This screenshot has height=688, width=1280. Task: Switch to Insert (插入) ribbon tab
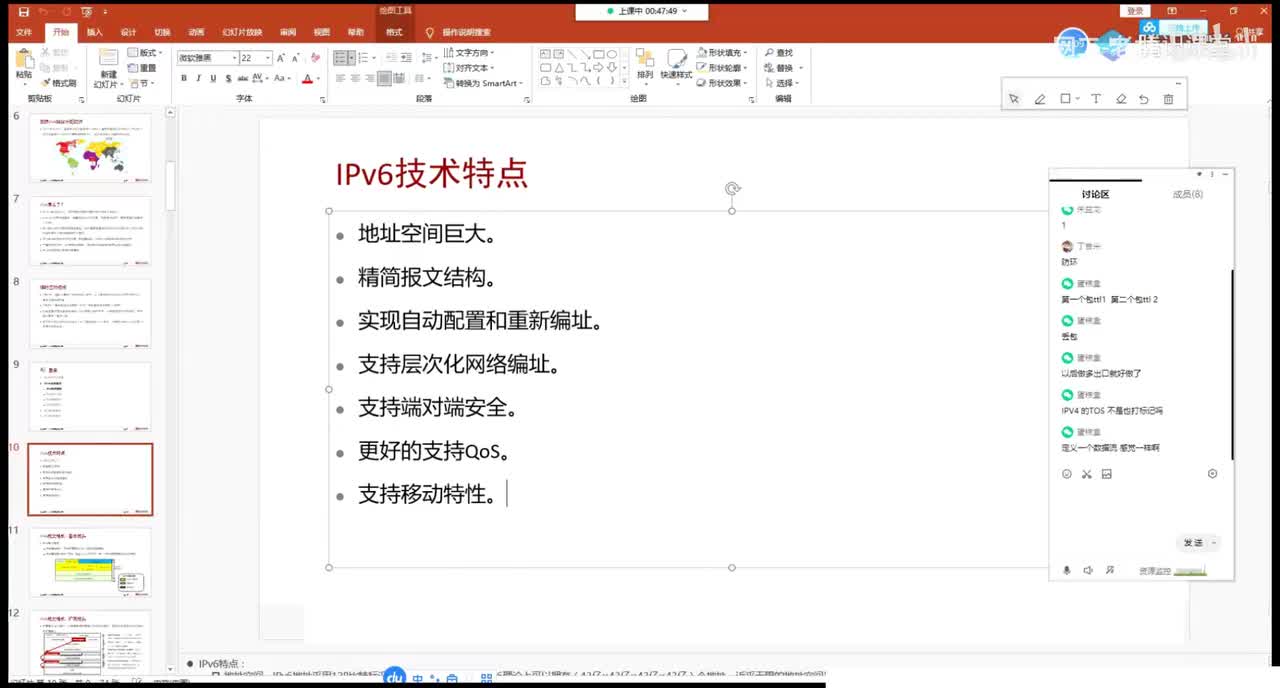[95, 32]
